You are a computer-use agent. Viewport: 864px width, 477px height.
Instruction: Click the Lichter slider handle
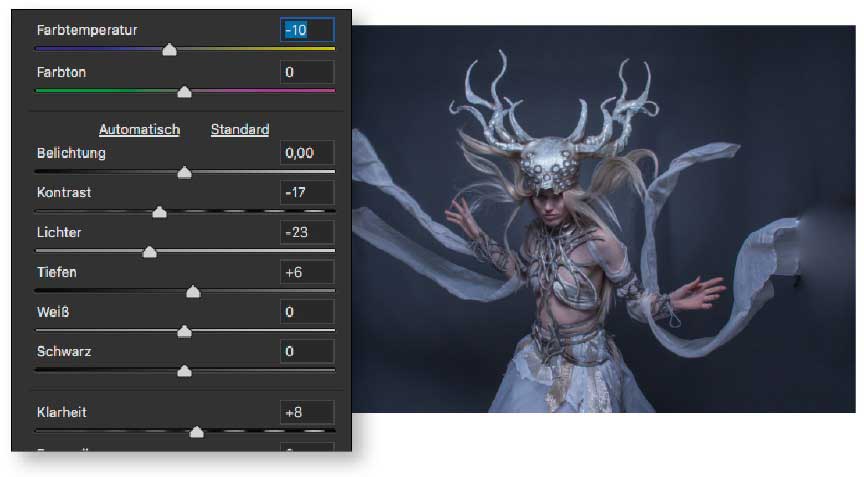coord(150,252)
